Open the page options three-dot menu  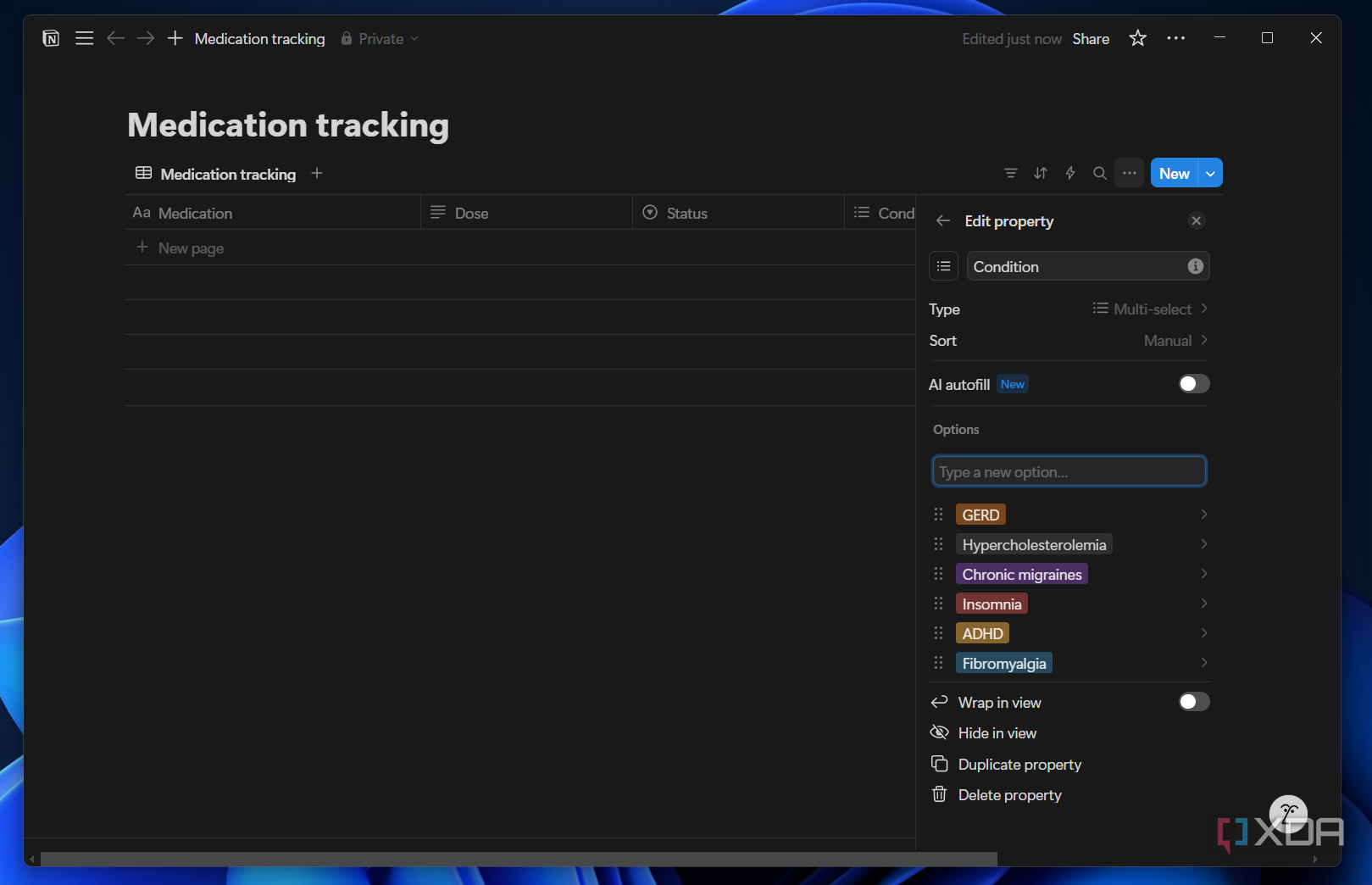(x=1175, y=38)
